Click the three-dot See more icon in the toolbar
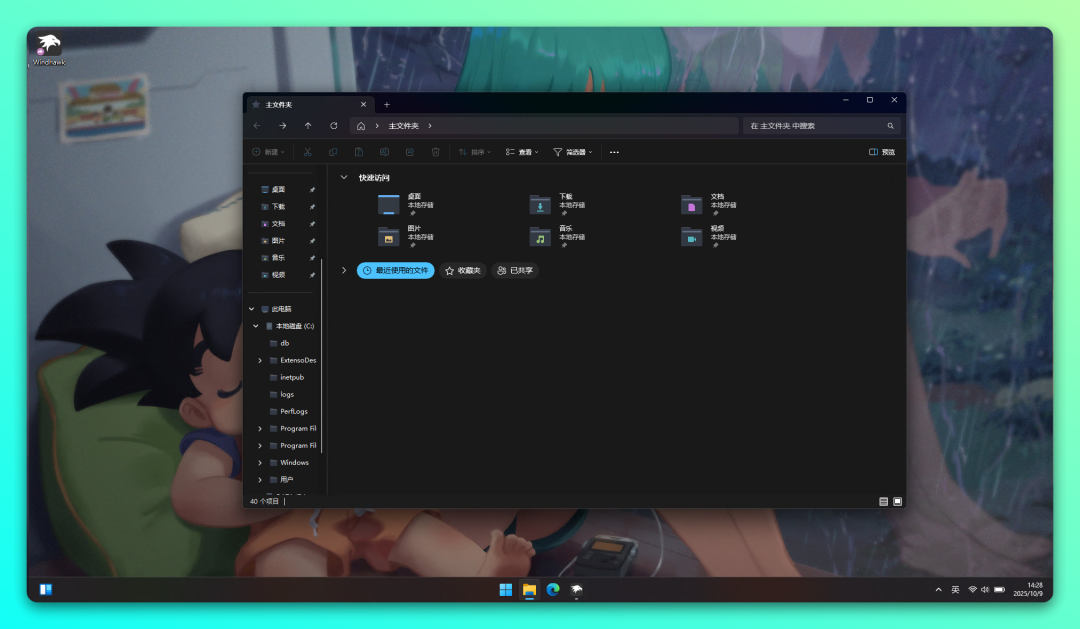 (614, 152)
